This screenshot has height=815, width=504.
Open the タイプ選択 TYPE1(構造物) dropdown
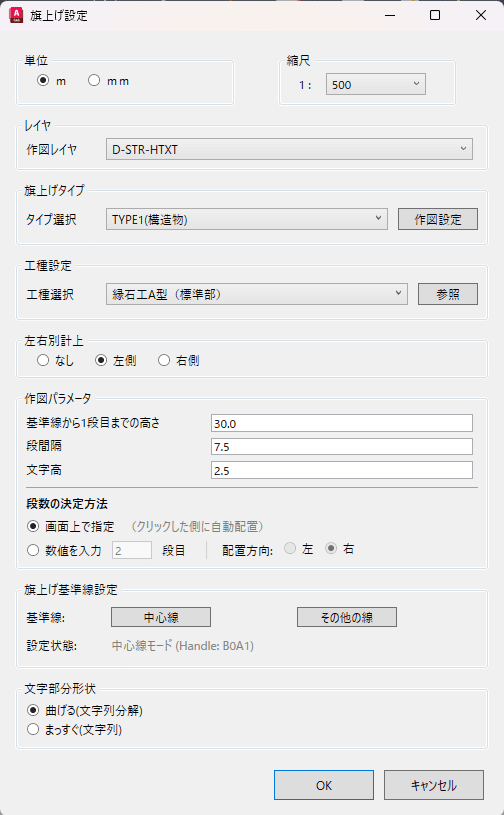[x=247, y=219]
